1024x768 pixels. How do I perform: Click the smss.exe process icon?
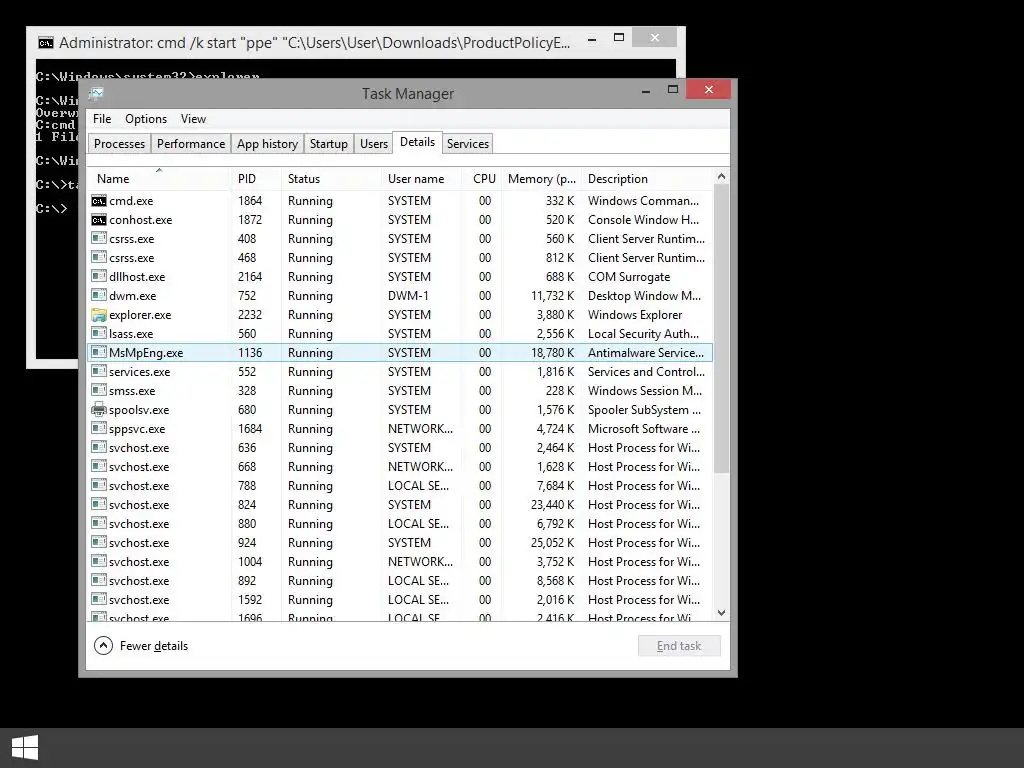99,391
